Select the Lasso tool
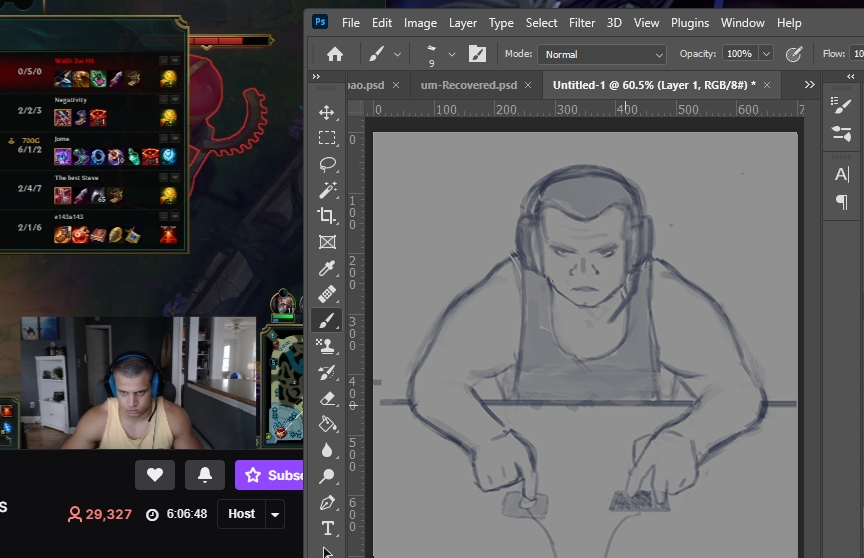 click(x=327, y=164)
